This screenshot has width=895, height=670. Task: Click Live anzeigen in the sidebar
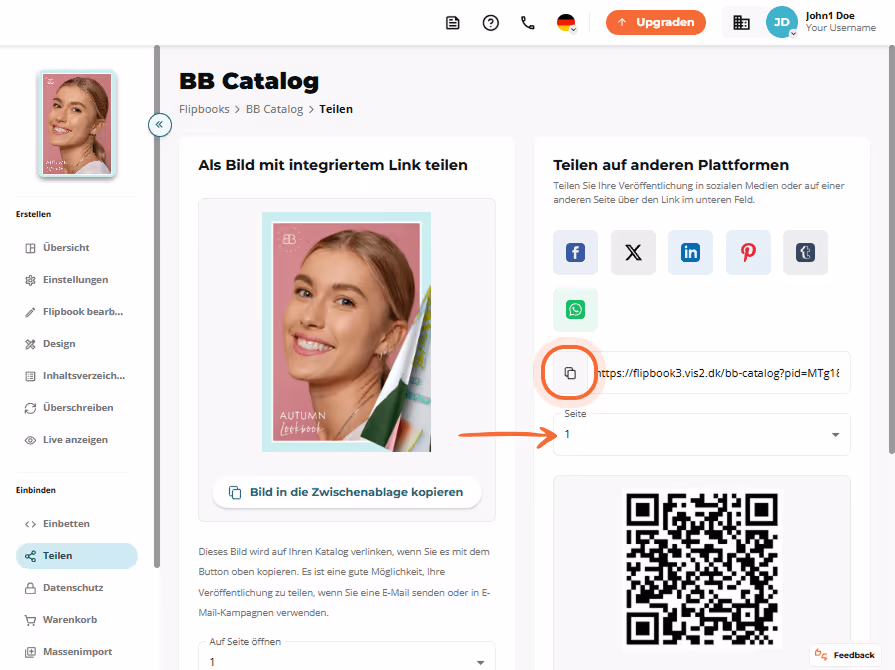pos(77,439)
